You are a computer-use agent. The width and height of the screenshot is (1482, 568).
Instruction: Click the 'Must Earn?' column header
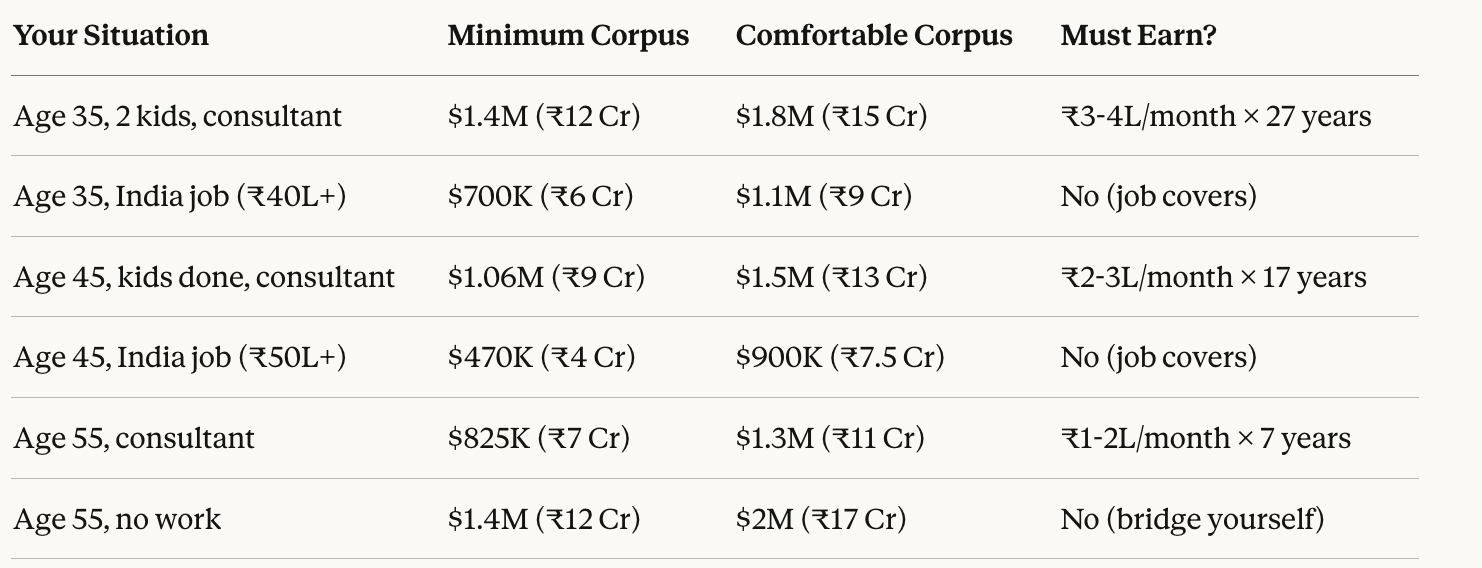point(1138,36)
